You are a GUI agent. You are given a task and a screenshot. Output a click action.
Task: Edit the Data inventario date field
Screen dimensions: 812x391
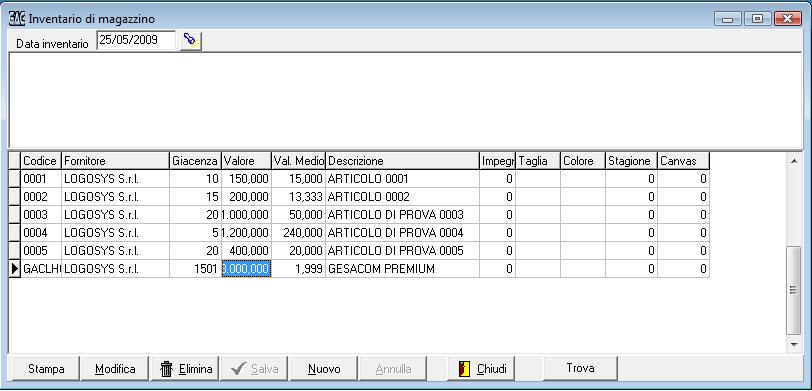coord(136,40)
